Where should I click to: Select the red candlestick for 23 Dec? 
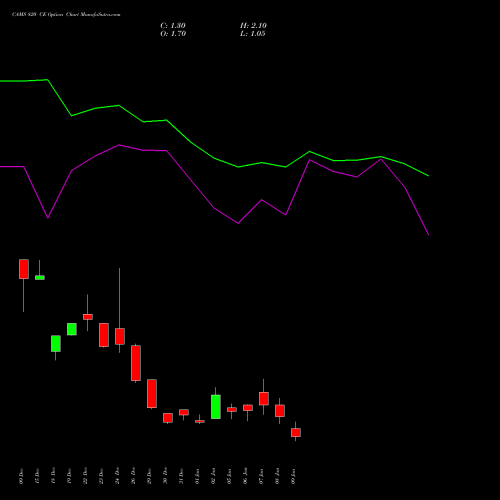104,335
